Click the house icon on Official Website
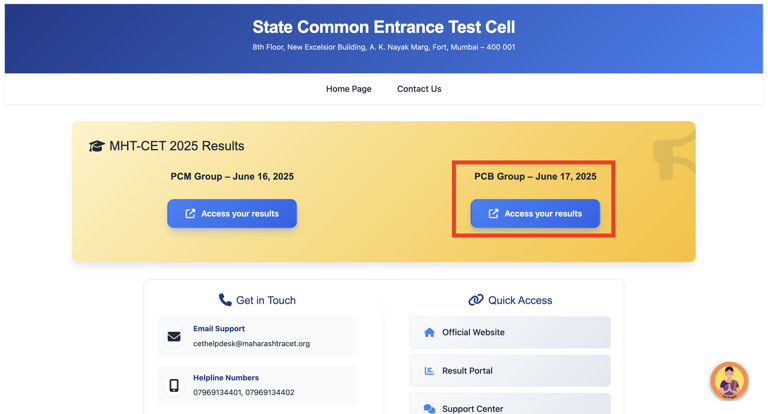The width and height of the screenshot is (768, 414). pos(429,332)
